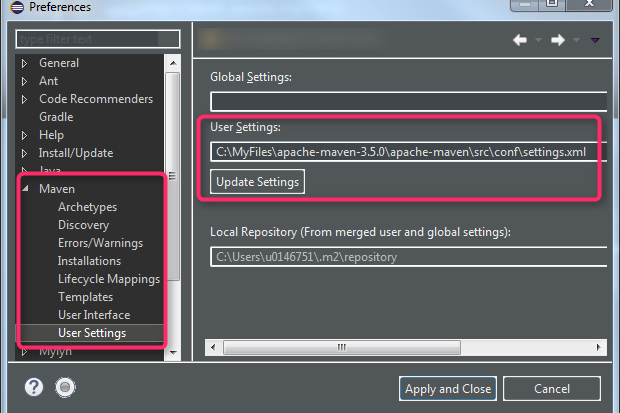This screenshot has width=620, height=413.
Task: Open Lifecycle Mappings preferences page
Action: click(108, 279)
